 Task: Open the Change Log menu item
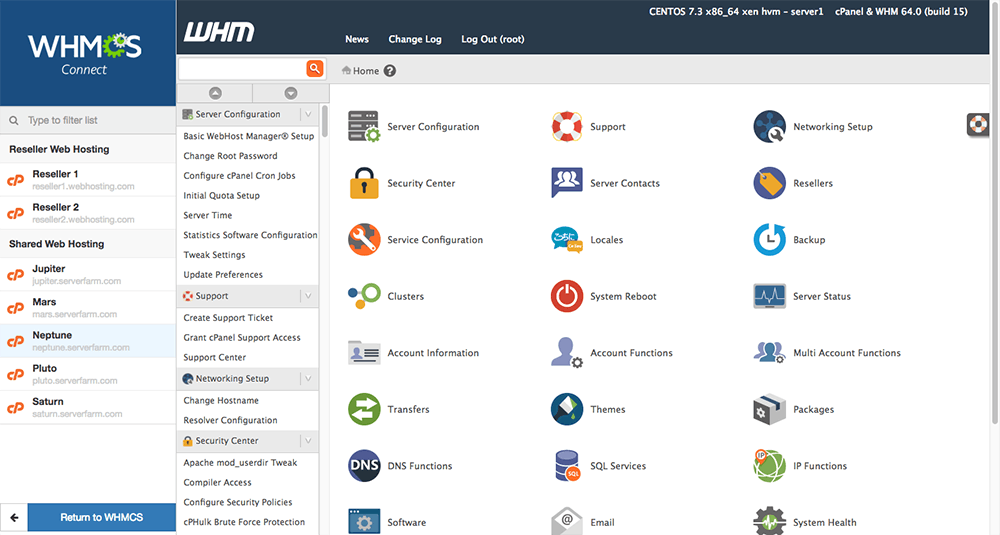(414, 39)
